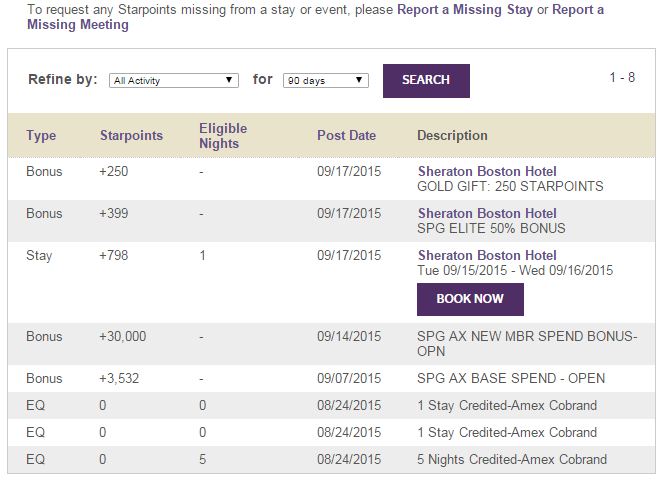665x486 pixels.
Task: Follow the Report a Missing Meeting link
Action: coord(78,25)
